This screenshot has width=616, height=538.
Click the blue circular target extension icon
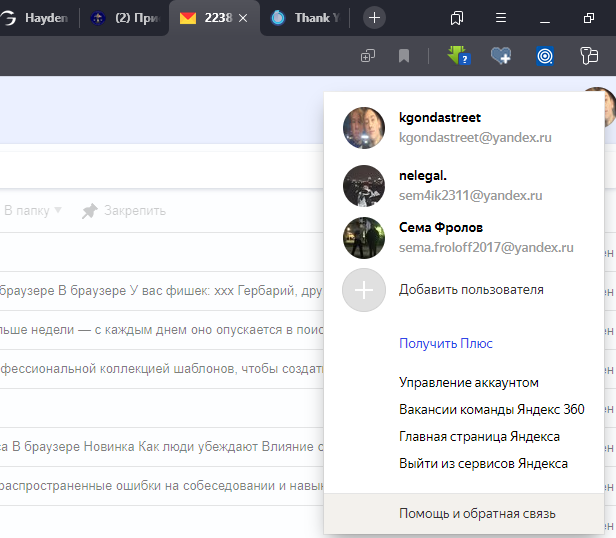pos(545,57)
